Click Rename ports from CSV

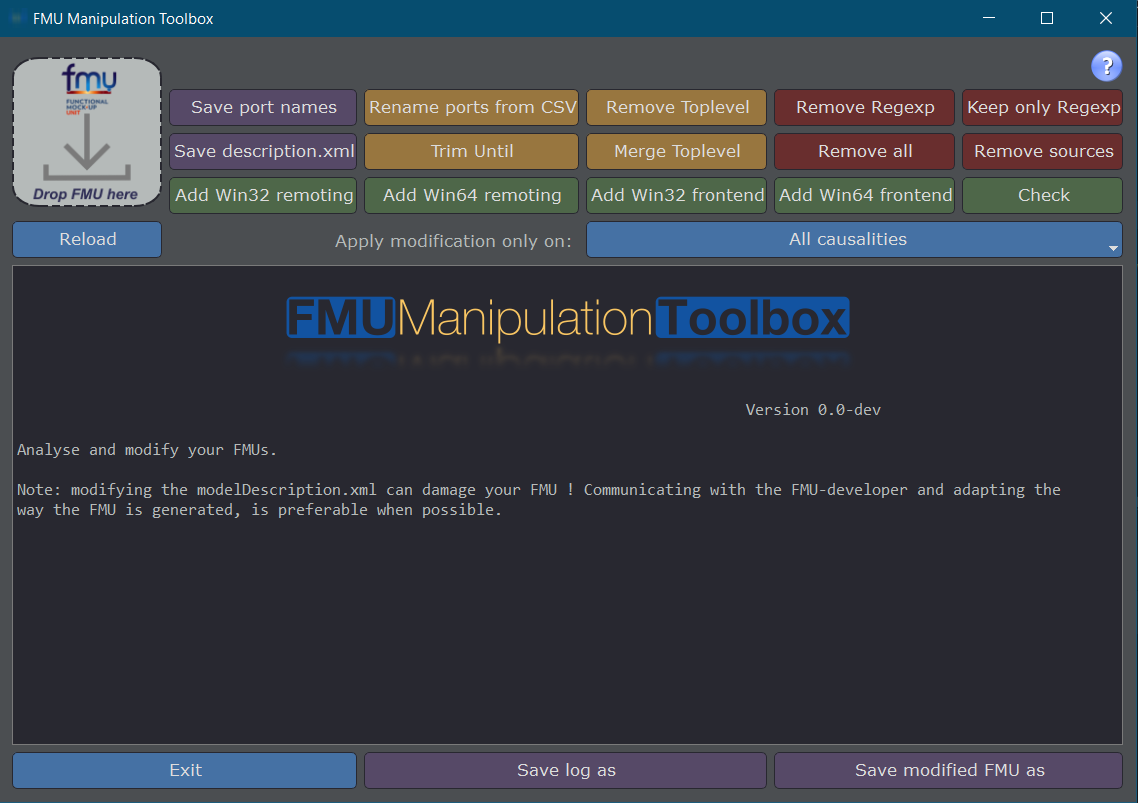pyautogui.click(x=471, y=108)
